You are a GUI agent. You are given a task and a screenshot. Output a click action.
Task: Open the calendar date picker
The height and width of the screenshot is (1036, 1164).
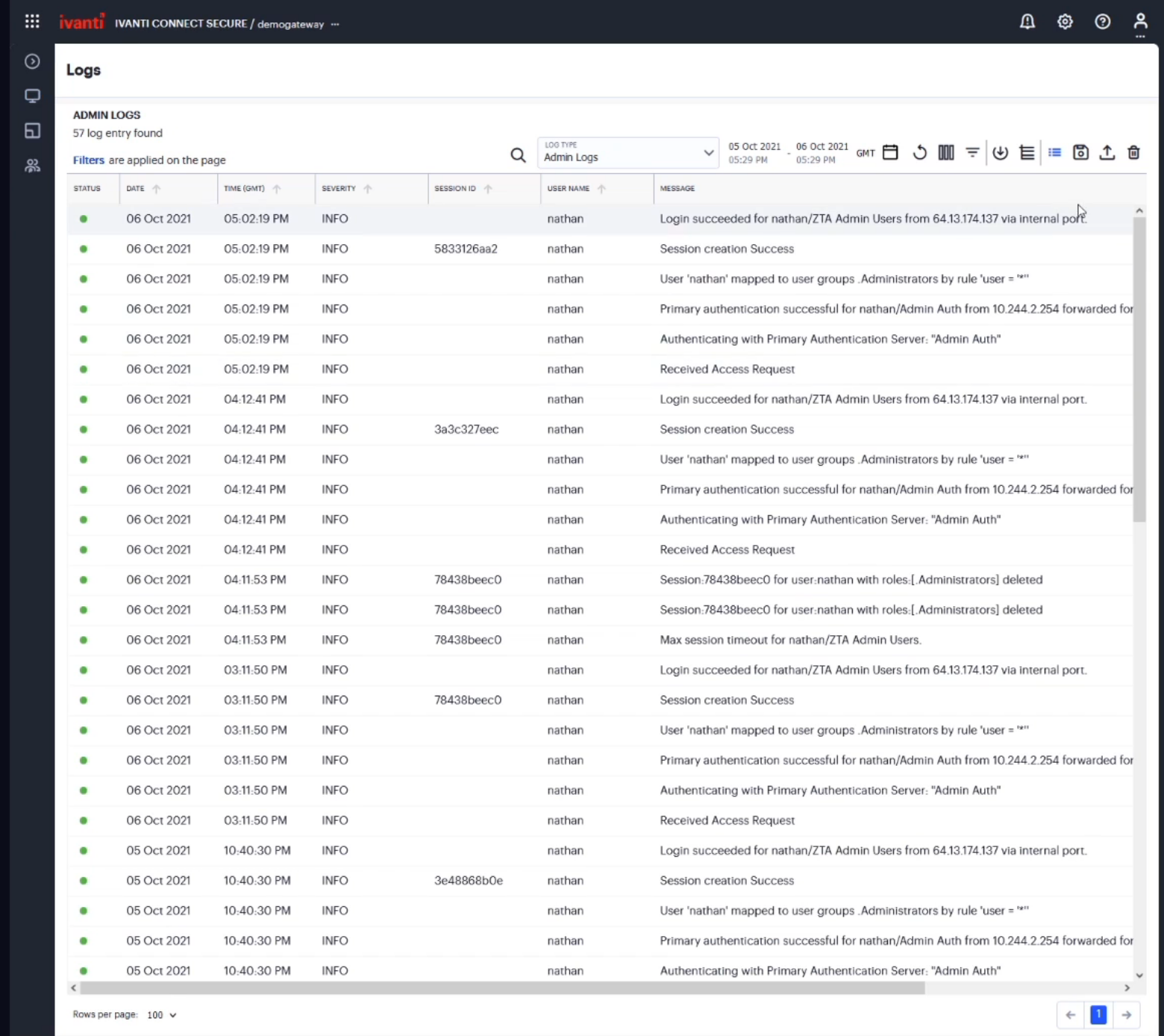coord(890,152)
